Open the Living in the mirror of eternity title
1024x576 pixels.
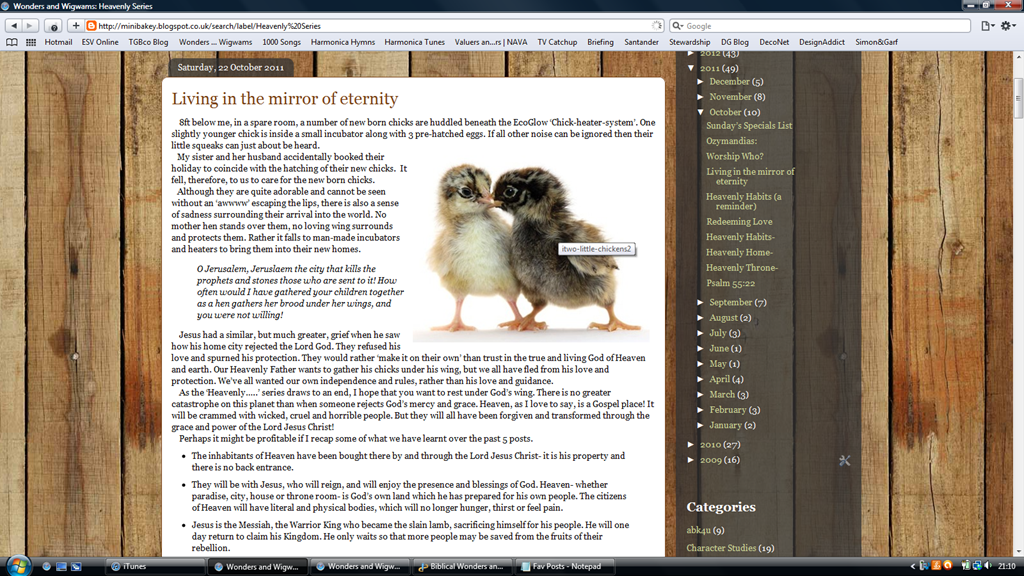pyautogui.click(x=285, y=99)
